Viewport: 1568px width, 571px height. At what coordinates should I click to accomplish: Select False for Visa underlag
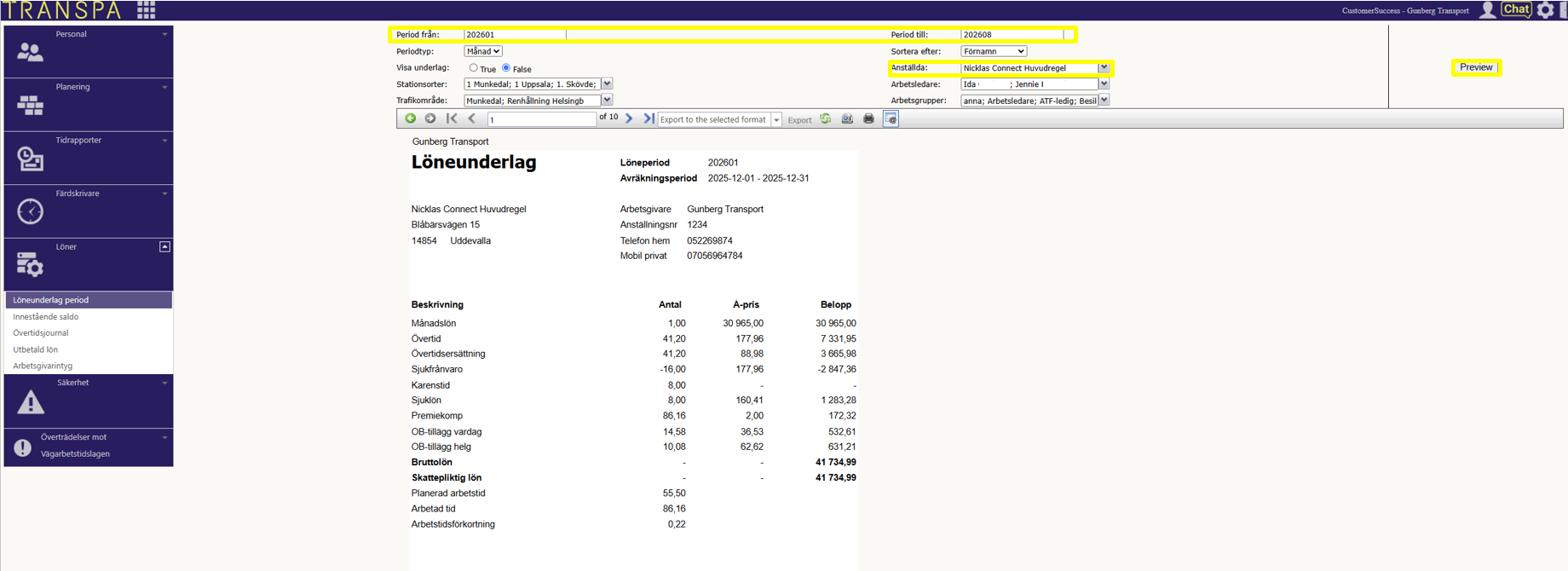(x=506, y=68)
